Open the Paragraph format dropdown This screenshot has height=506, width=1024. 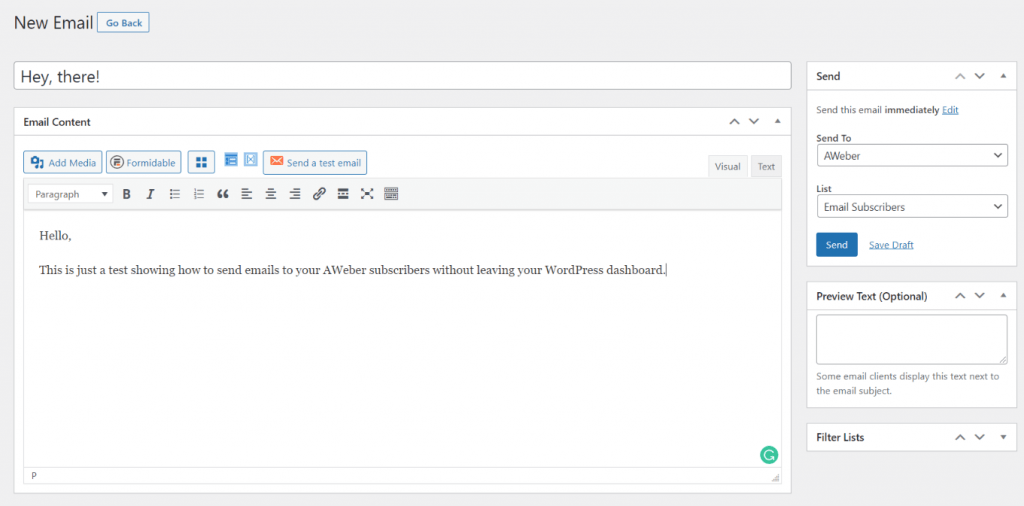tap(71, 194)
